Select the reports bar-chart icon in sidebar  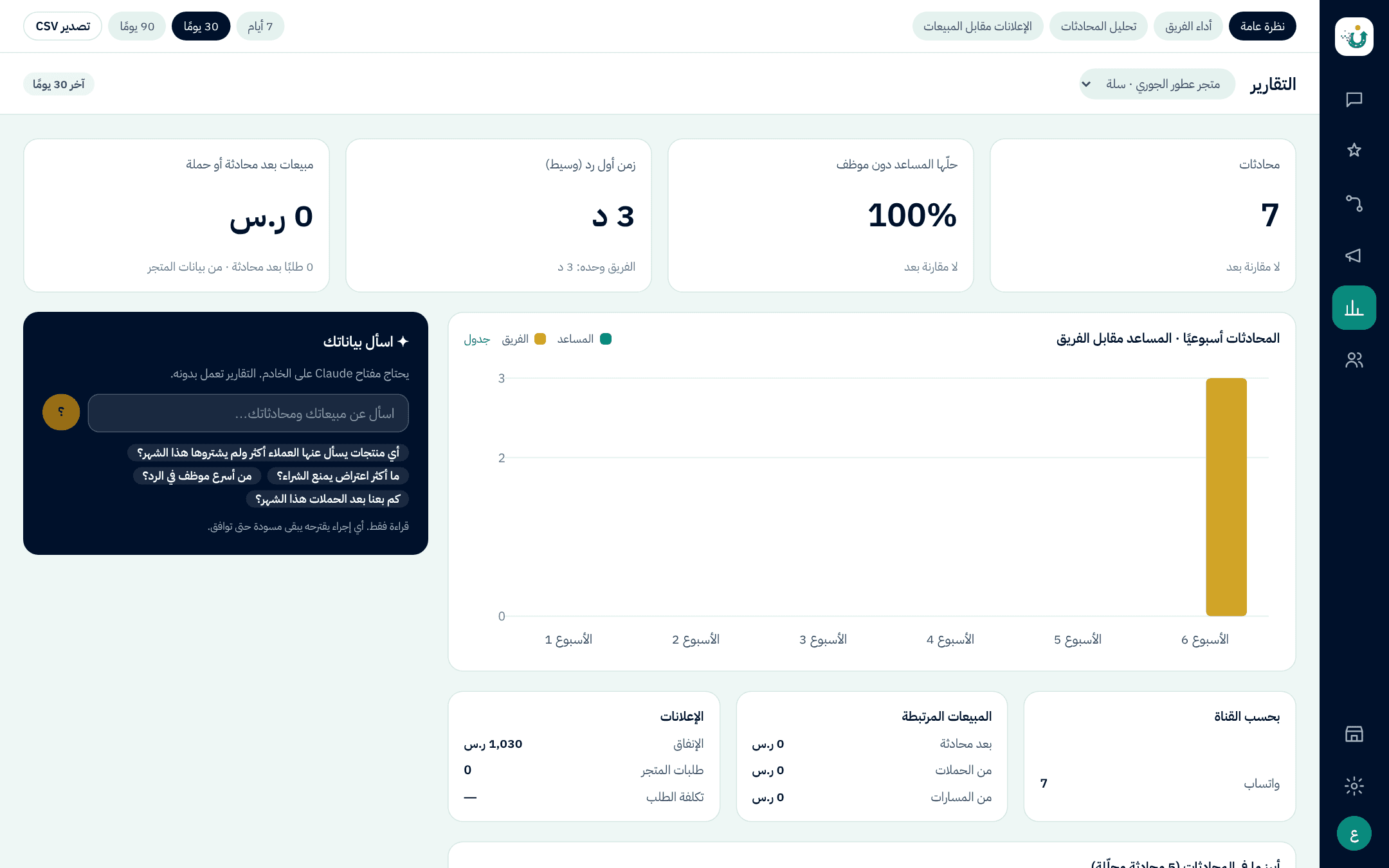point(1354,308)
